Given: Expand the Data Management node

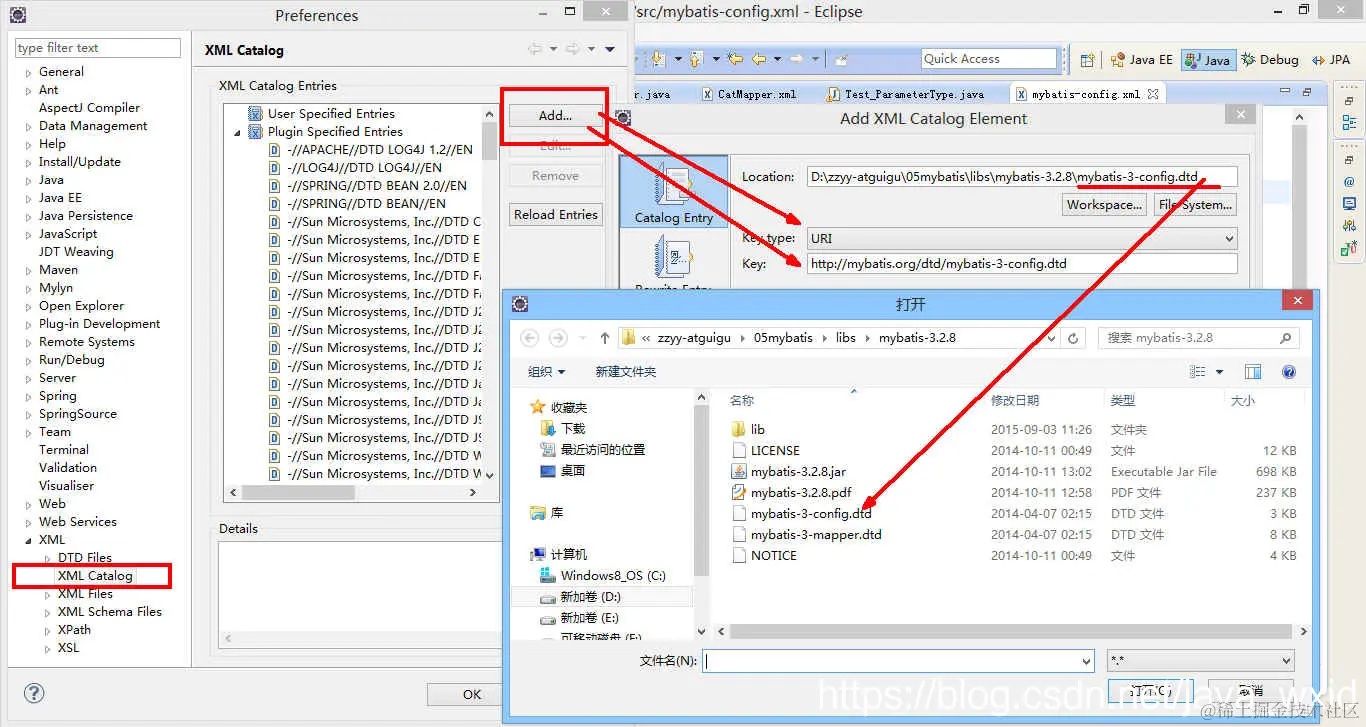Looking at the screenshot, I should pos(28,126).
